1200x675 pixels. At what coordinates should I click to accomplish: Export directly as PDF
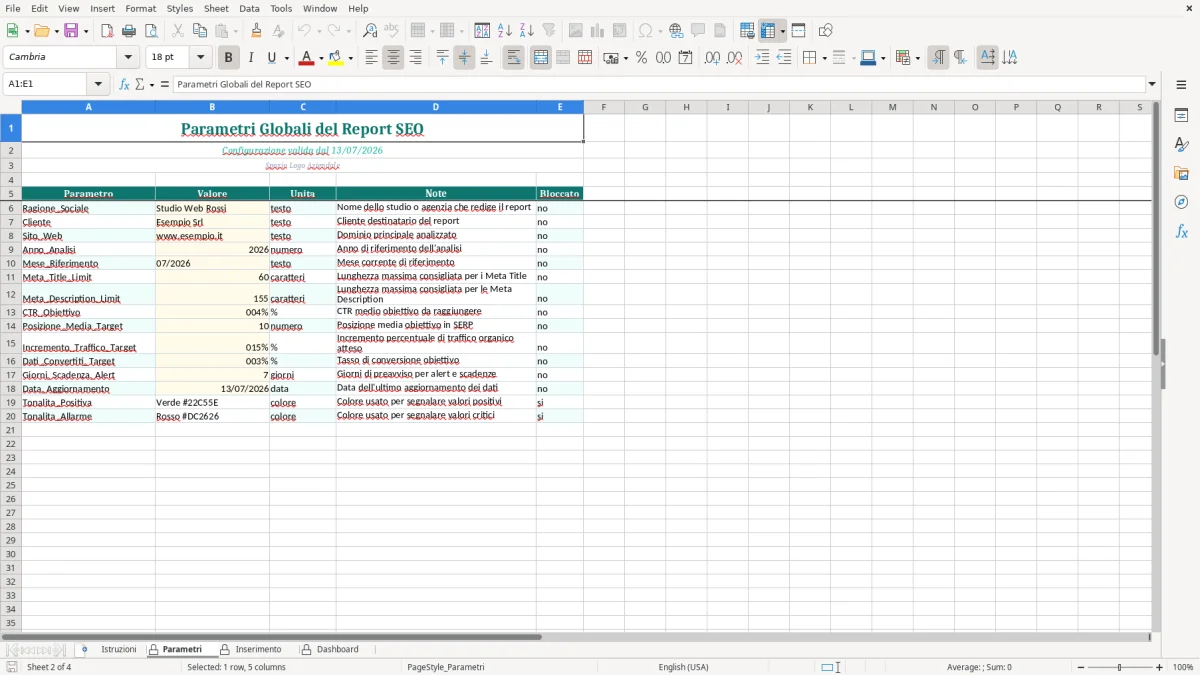point(107,31)
